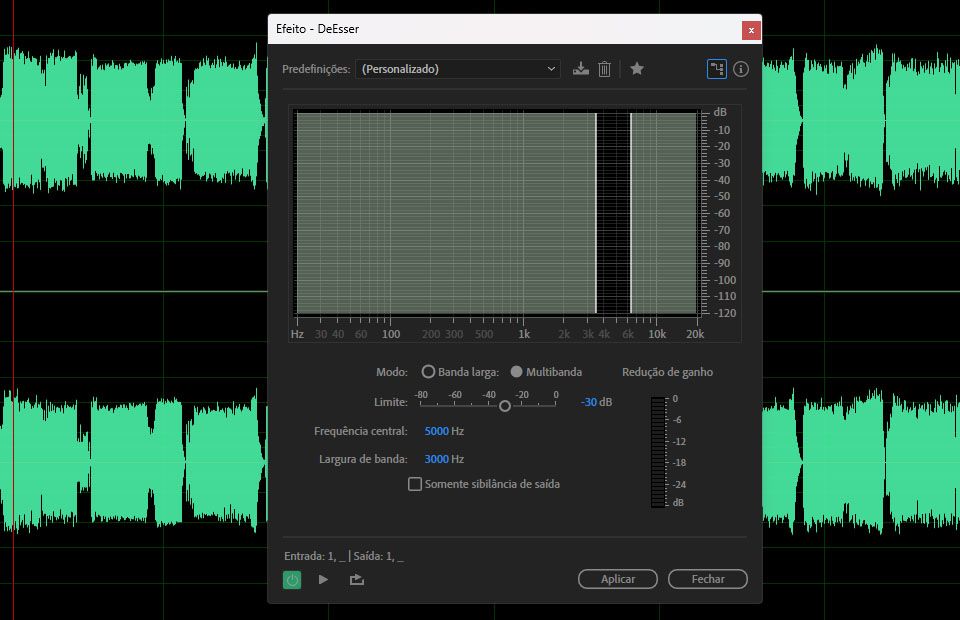Toggle the loop export icon beside play
The image size is (960, 620).
tap(357, 579)
